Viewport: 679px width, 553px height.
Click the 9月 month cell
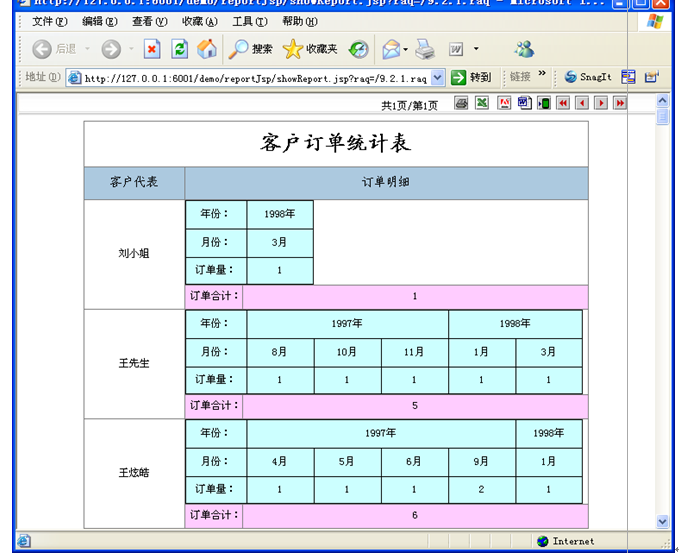[x=482, y=462]
